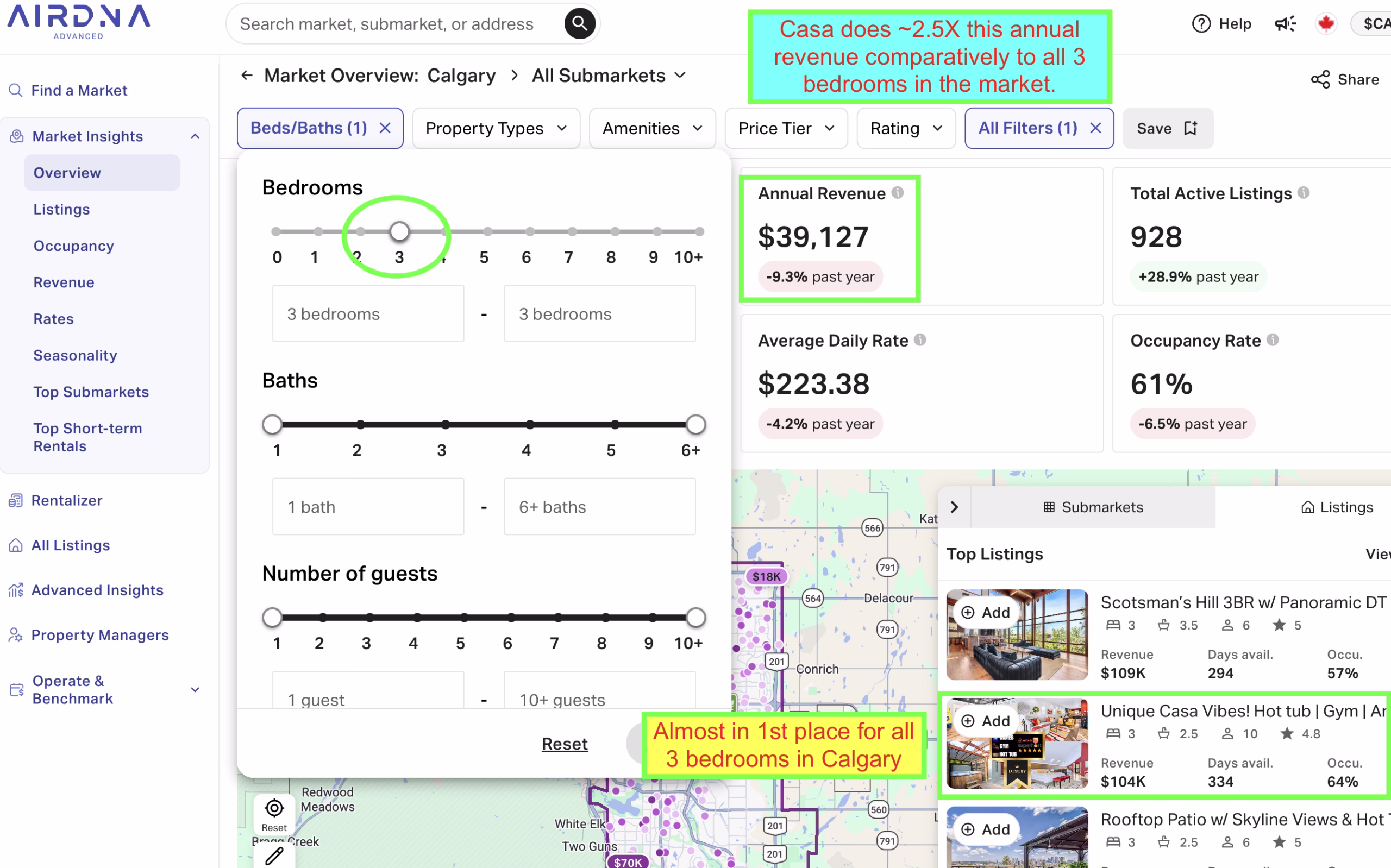Select Seasonality under Market Insights
This screenshot has width=1391, height=868.
[75, 355]
